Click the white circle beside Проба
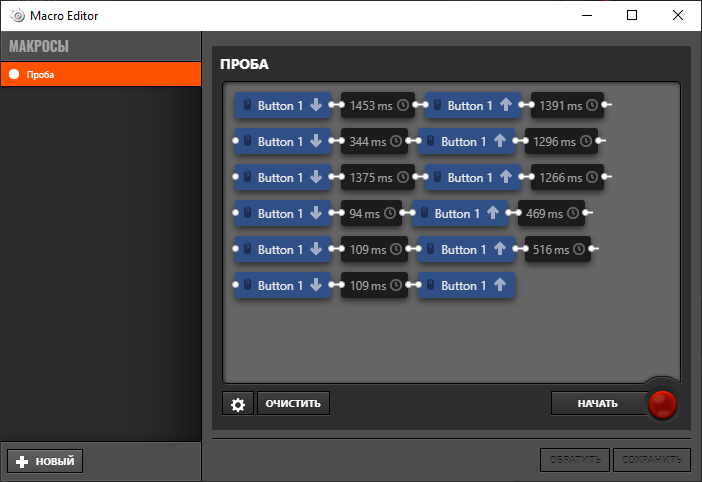 point(14,74)
